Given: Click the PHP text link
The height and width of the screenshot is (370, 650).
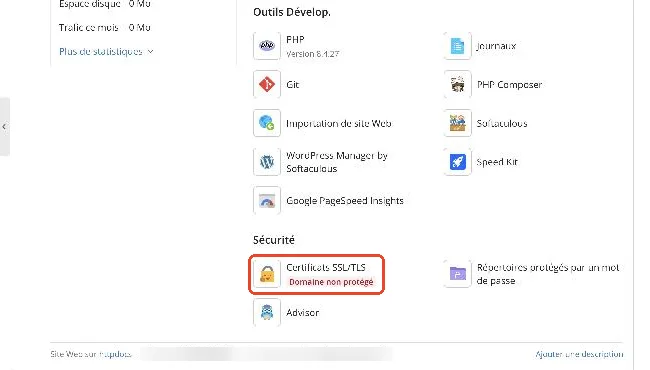Looking at the screenshot, I should click(x=295, y=40).
